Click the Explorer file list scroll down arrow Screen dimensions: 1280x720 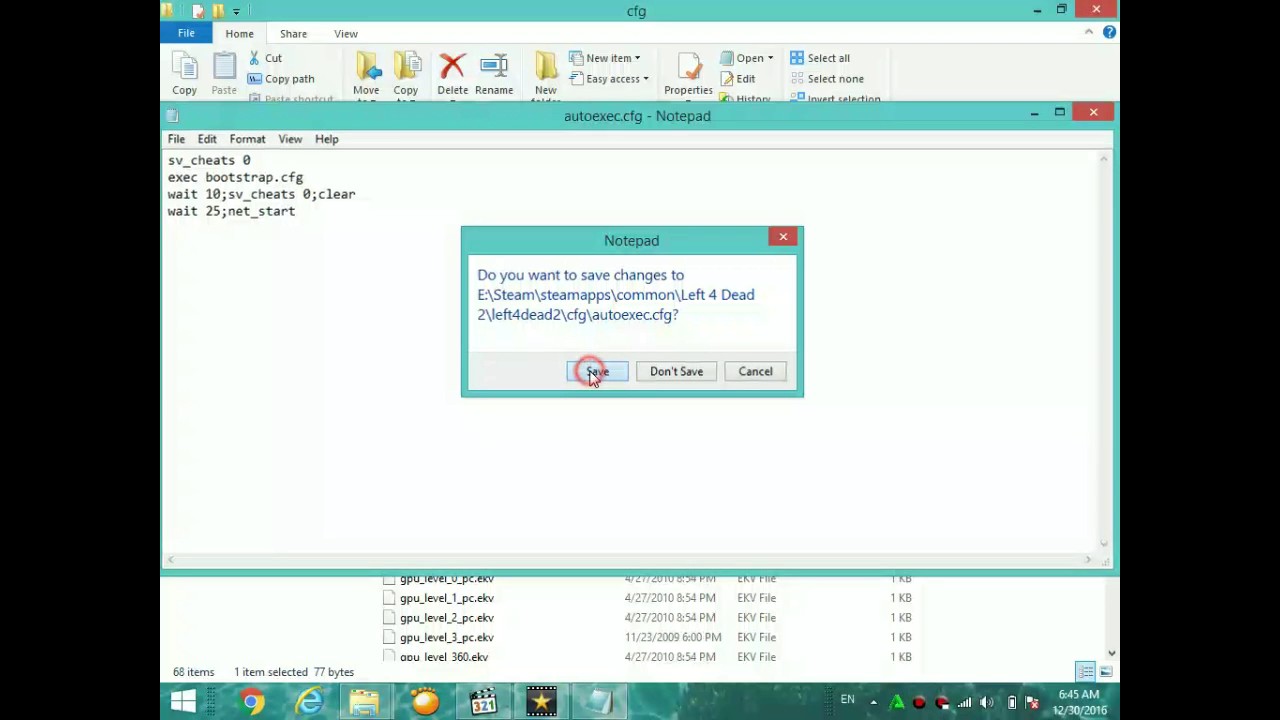[x=1111, y=654]
